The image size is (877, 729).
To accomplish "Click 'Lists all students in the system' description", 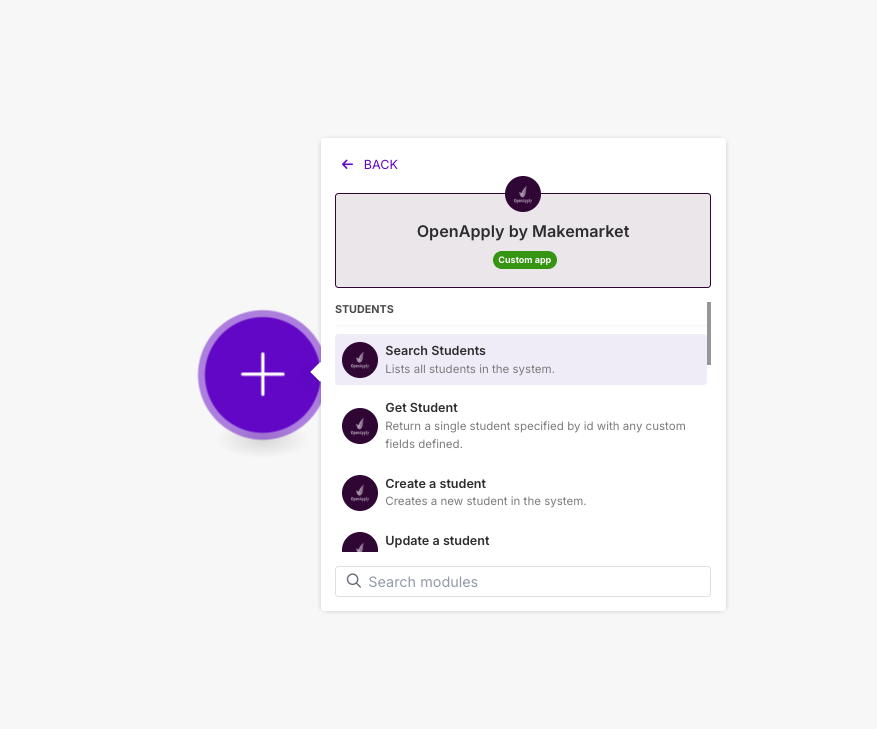I will tap(470, 369).
